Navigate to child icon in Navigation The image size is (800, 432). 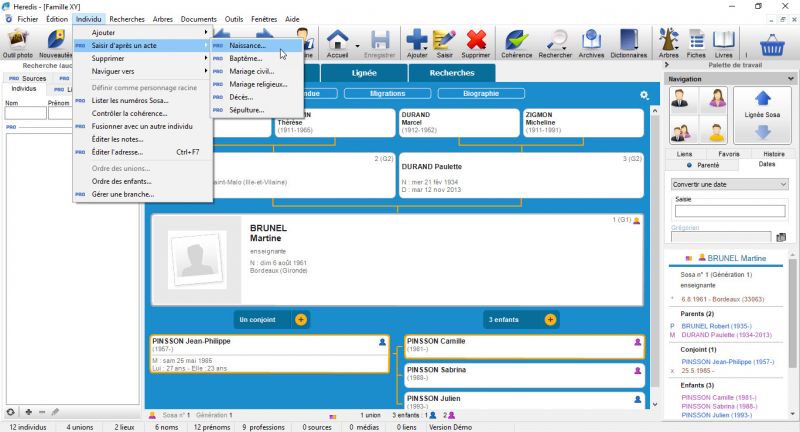pos(716,133)
